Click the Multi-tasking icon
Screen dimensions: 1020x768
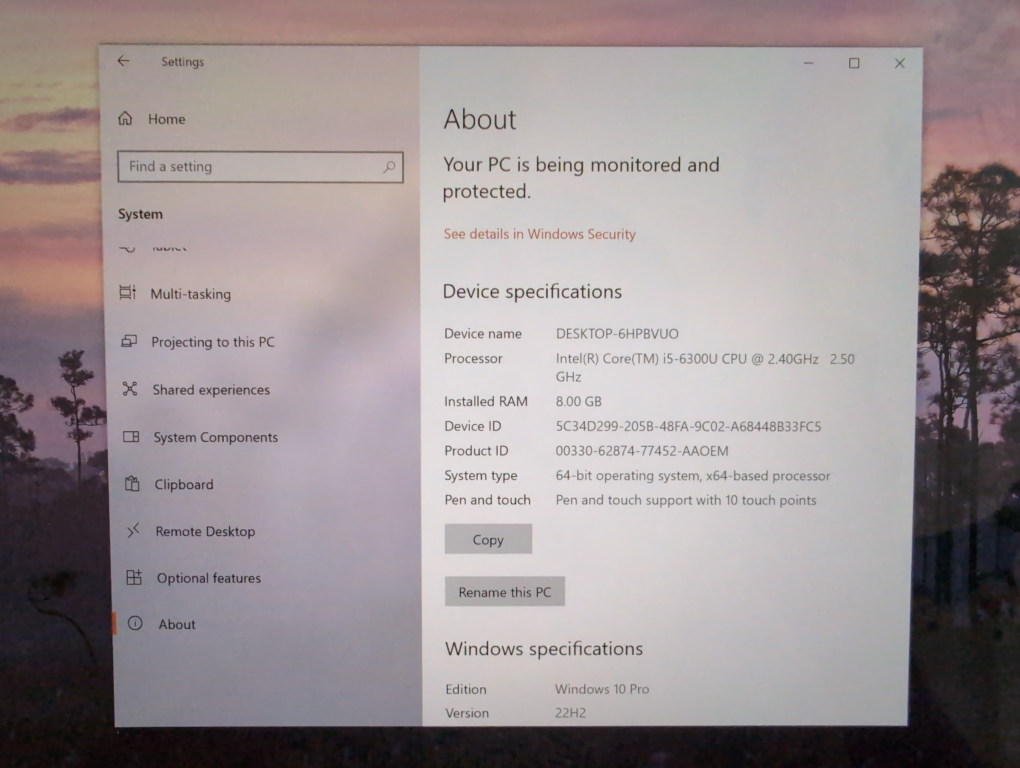click(128, 293)
